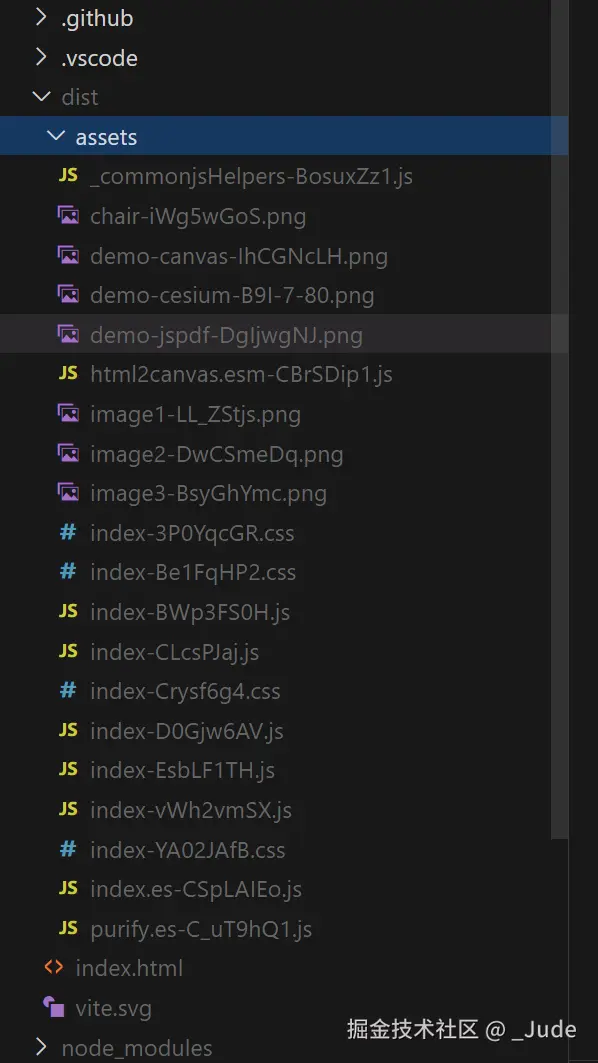This screenshot has width=598, height=1063.
Task: Click CSS hash icon of index-3P0YqcGR.css
Action: [68, 532]
